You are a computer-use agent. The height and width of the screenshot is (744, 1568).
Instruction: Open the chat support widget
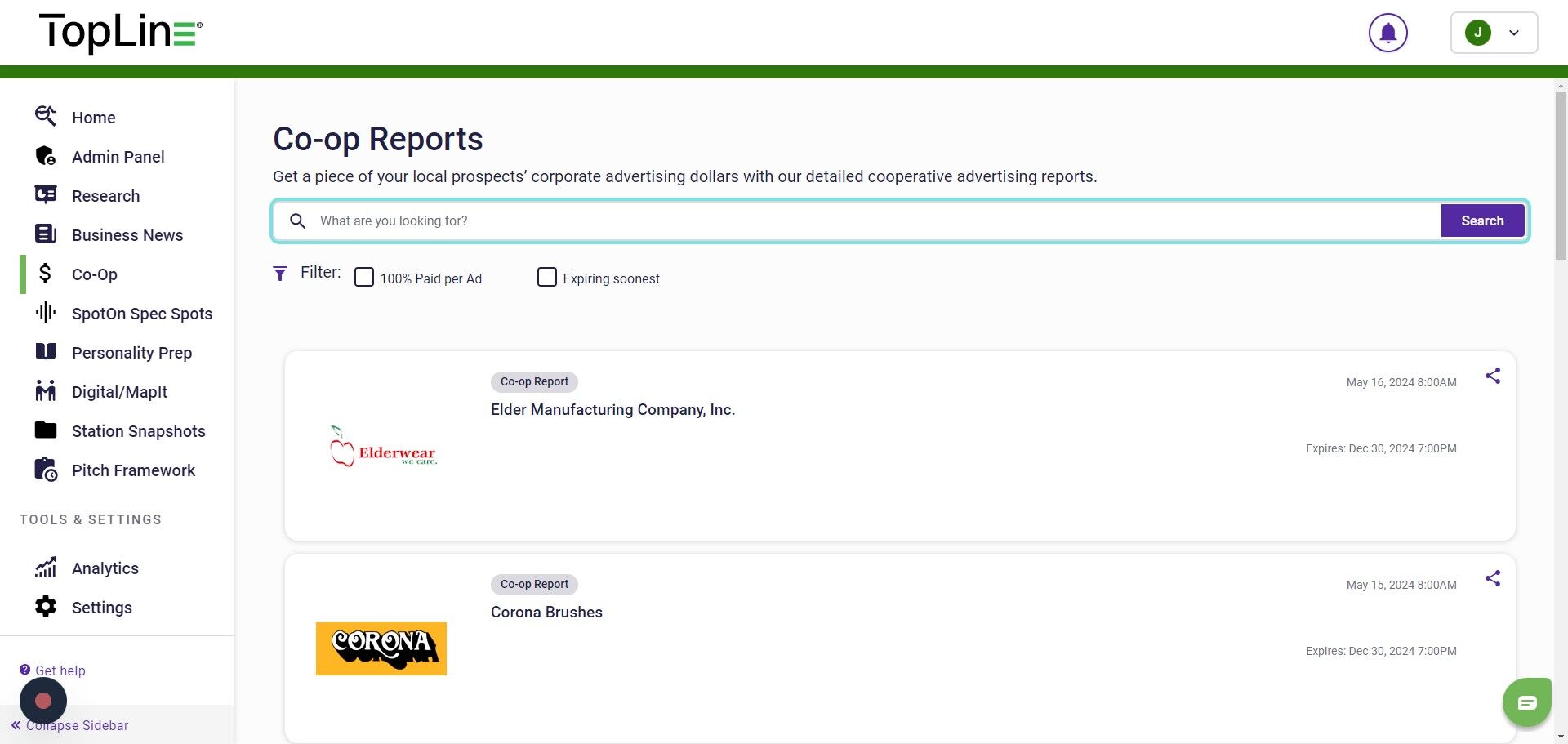point(1526,702)
